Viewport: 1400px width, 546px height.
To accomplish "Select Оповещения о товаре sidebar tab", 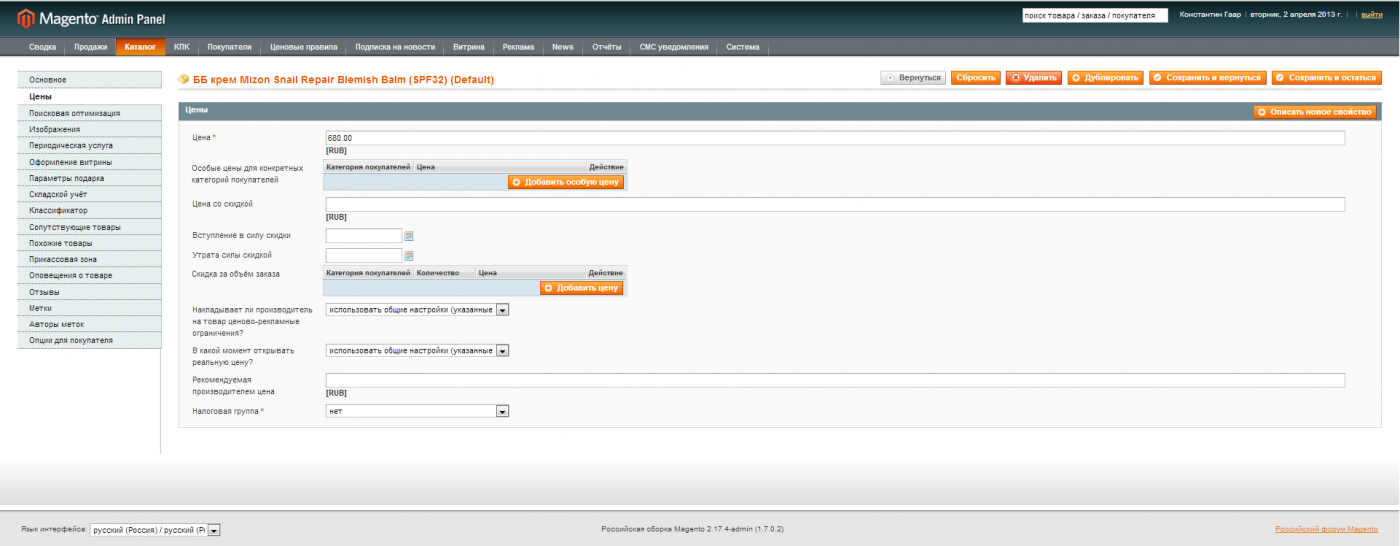I will (x=89, y=275).
